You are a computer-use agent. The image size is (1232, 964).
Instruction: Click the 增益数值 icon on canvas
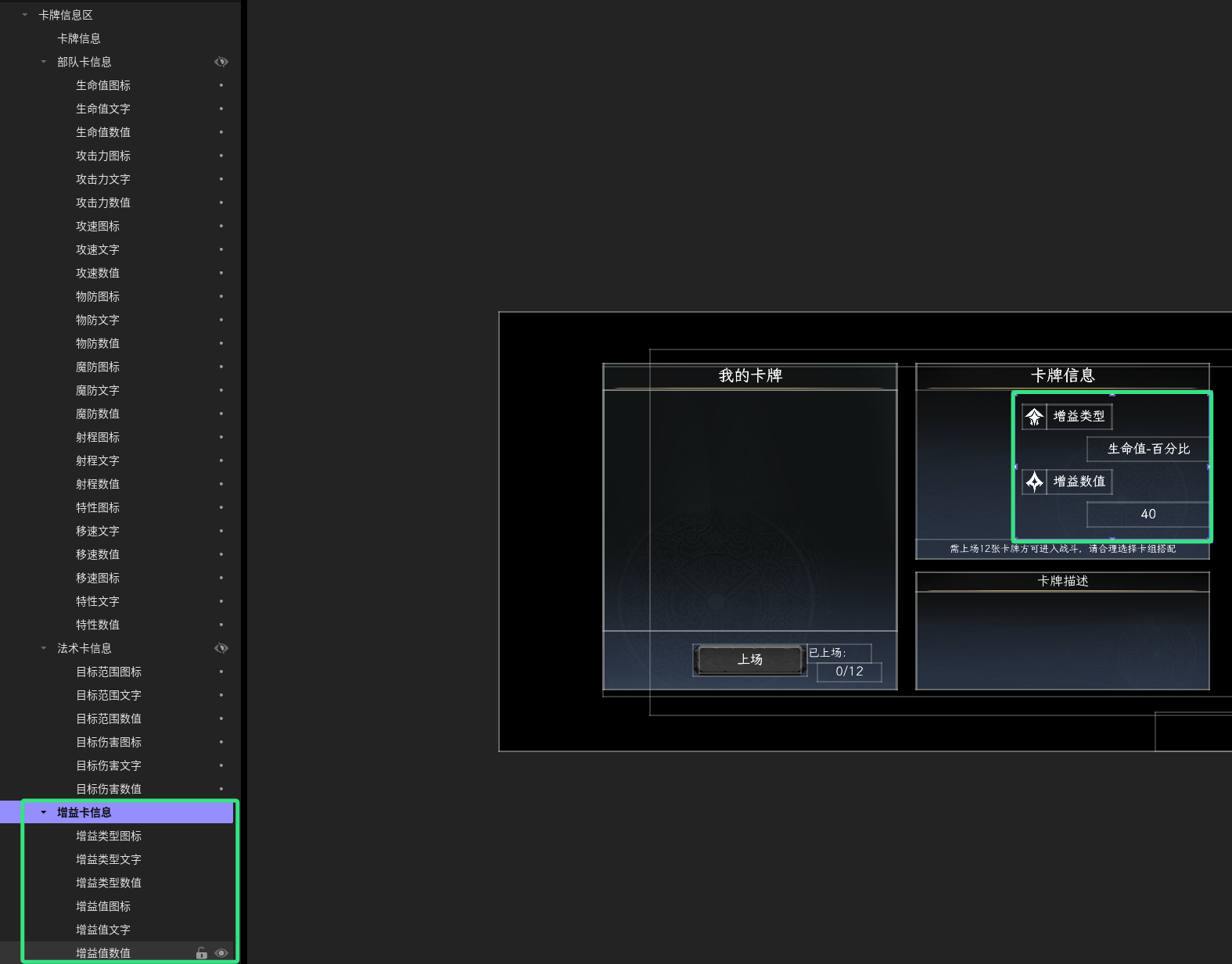1034,482
